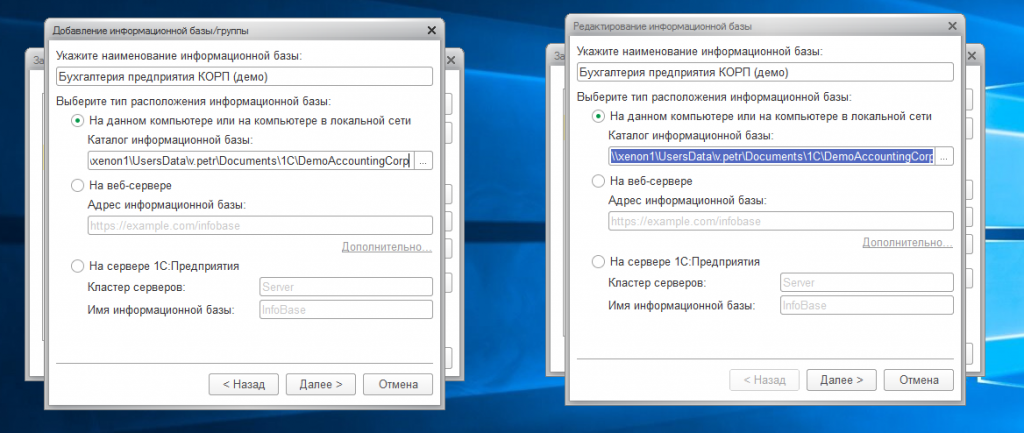The height and width of the screenshot is (433, 1024).
Task: Click web address field in Добавление window
Action: [260, 226]
